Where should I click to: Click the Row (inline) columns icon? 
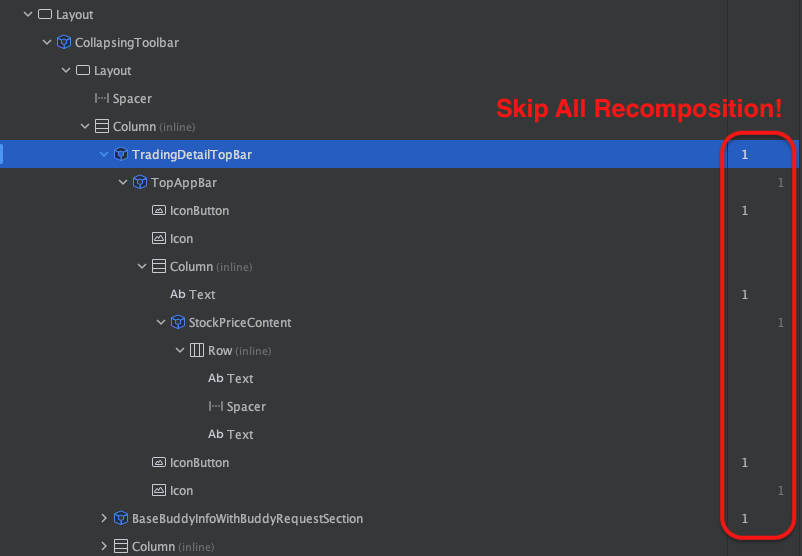pos(196,350)
